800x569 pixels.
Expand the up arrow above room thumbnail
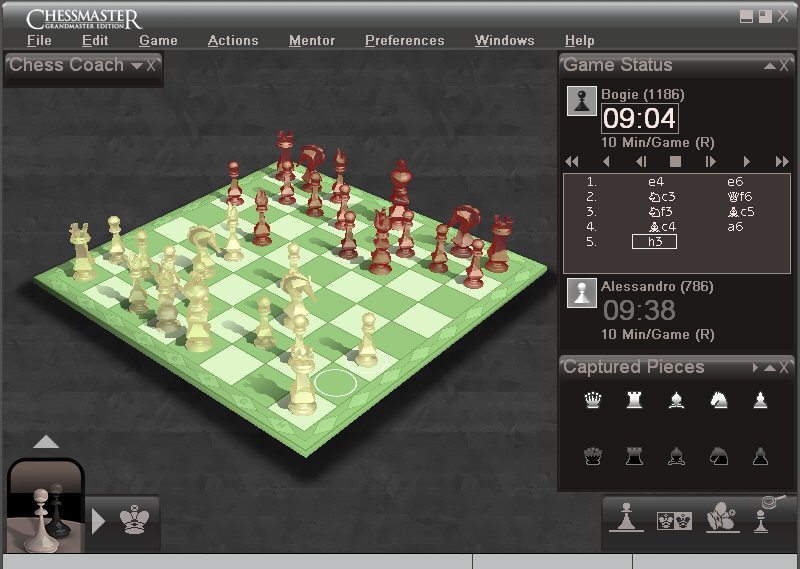pyautogui.click(x=46, y=441)
